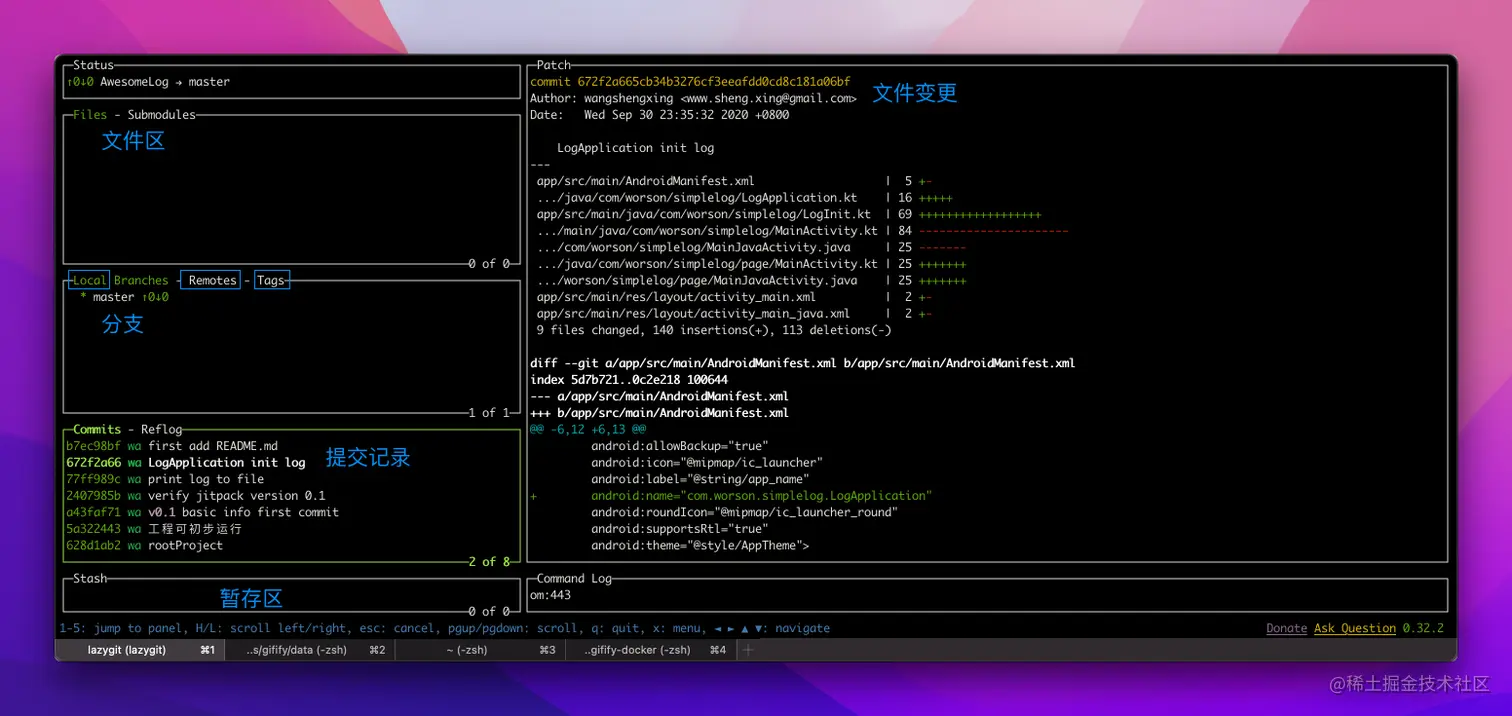This screenshot has height=716, width=1512.
Task: Switch to the Submodules tab
Action: tap(162, 115)
